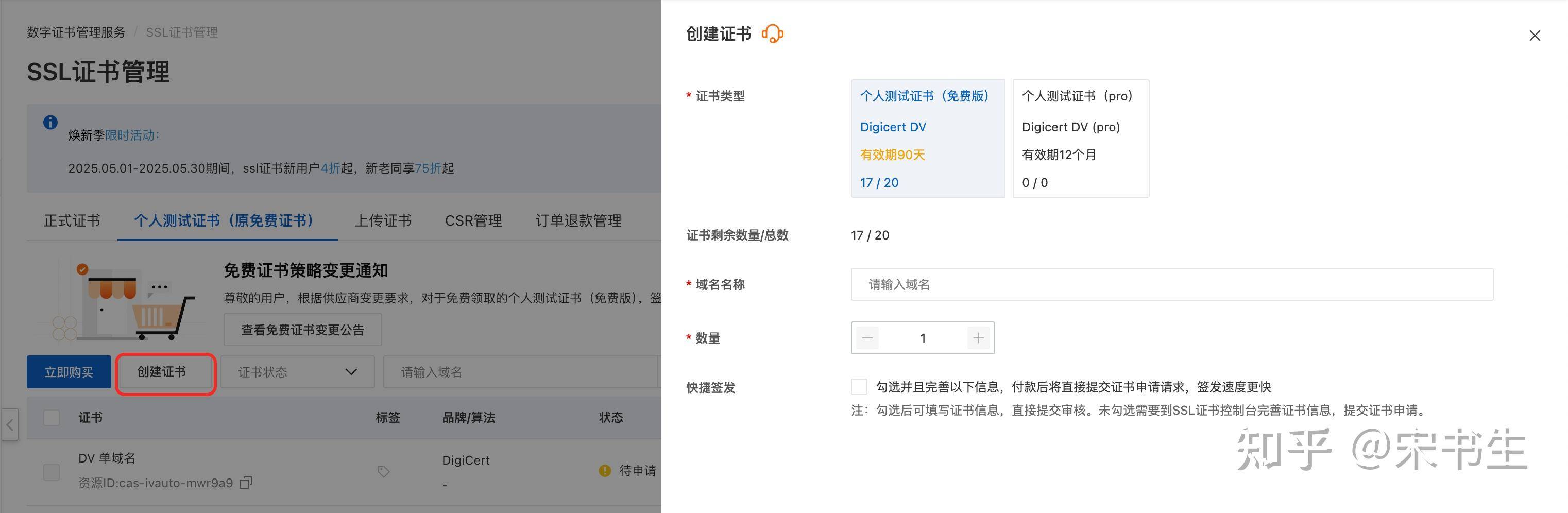The height and width of the screenshot is (513, 1568).
Task: Copy resource ID cas-ivauto-mwr9a9 icon
Action: (246, 483)
